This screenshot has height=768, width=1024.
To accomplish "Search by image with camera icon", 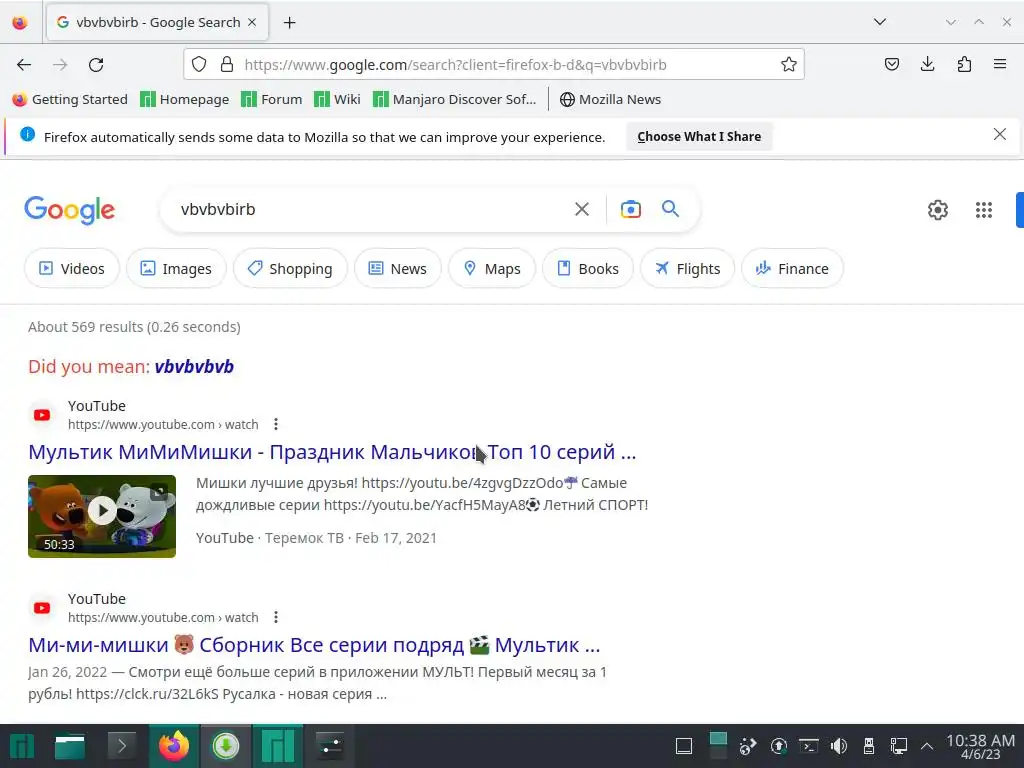I will 630,209.
